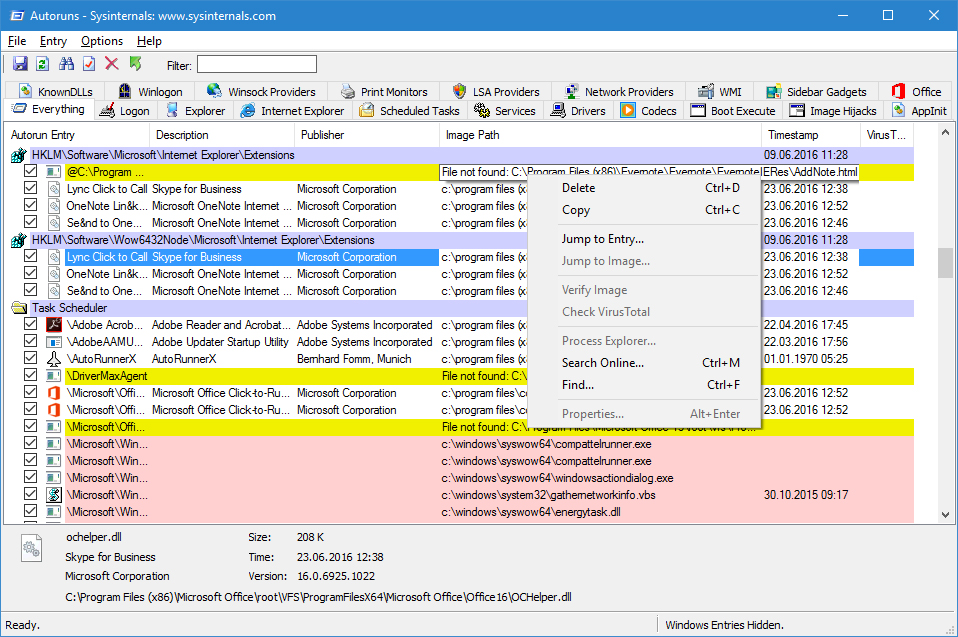Switch to the Codecs tab
This screenshot has width=958, height=637.
coord(648,111)
